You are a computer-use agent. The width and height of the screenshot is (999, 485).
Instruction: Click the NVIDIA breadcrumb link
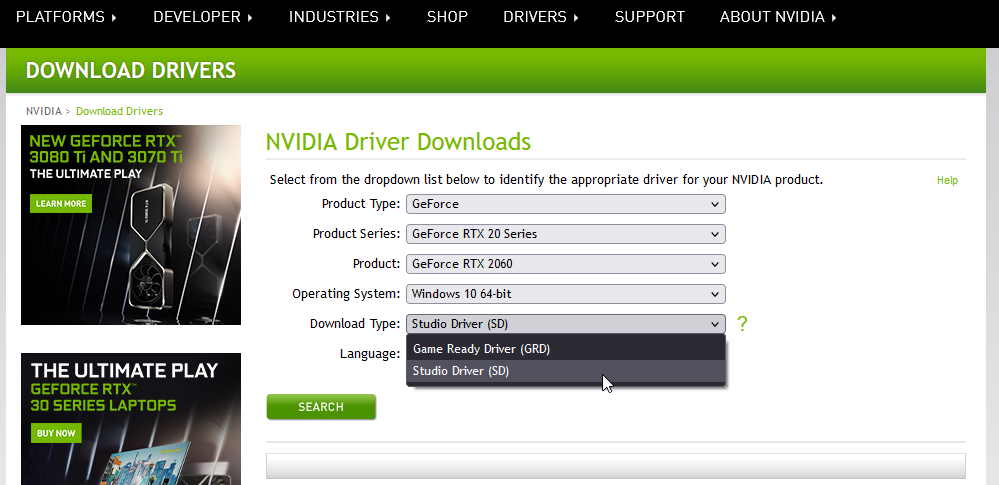click(44, 111)
